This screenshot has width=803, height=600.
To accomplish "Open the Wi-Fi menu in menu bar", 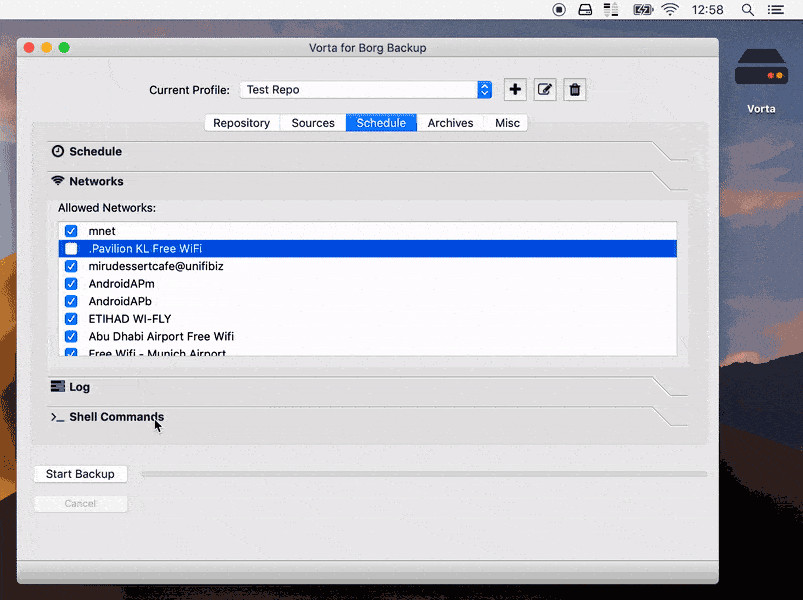I will pos(670,9).
